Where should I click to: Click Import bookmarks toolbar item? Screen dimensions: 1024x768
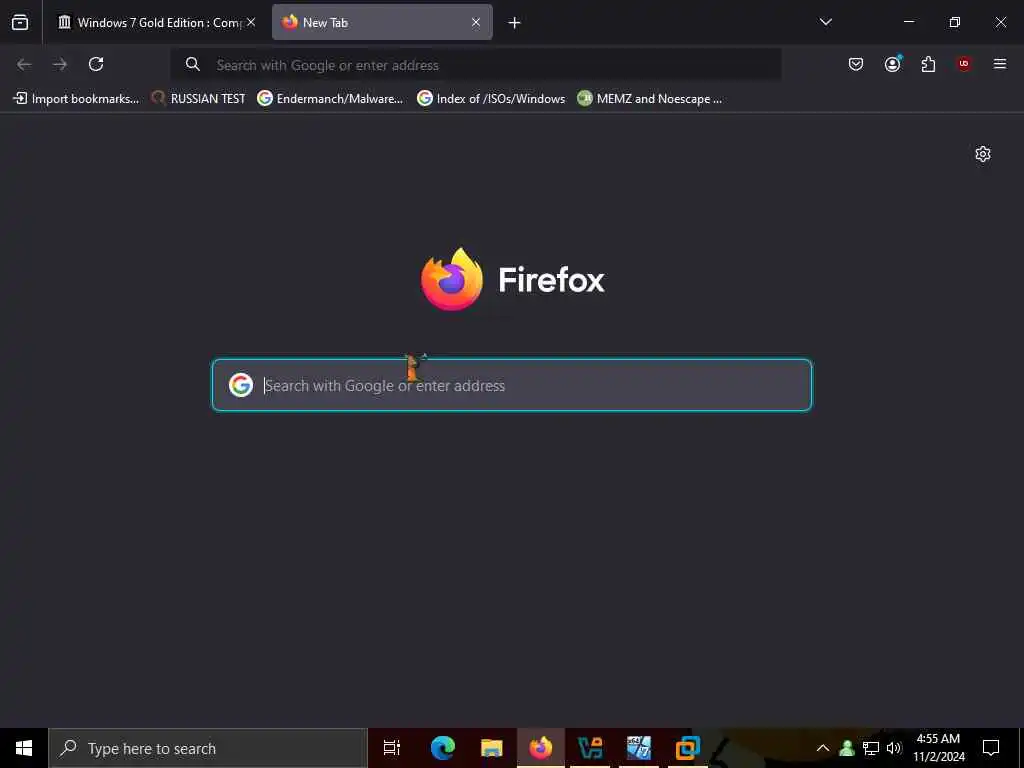[x=76, y=99]
